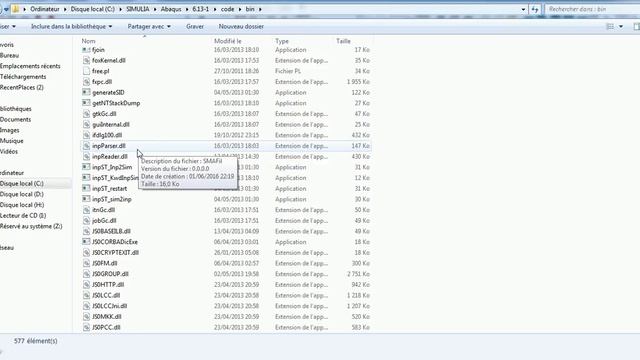The image size is (640, 360).
Task: Click the inpST_restart application icon
Action: 86,189
